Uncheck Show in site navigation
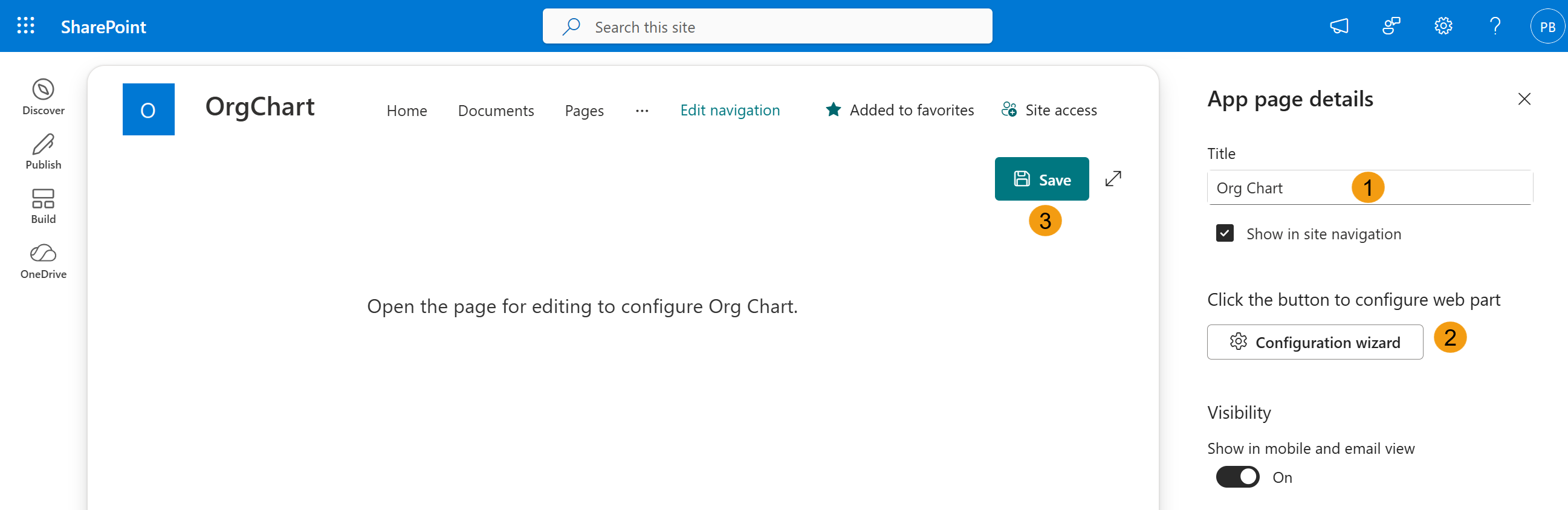 point(1225,234)
